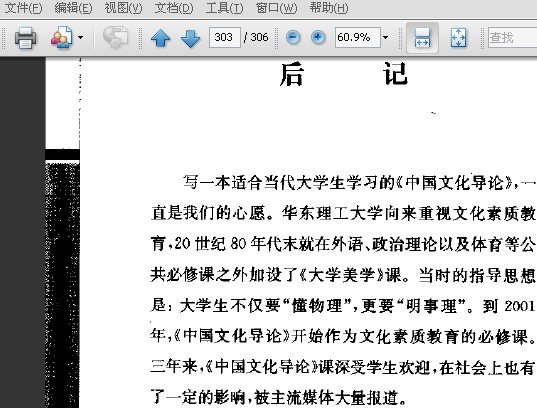Go to next page with down arrow
Image resolution: width=537 pixels, height=408 pixels.
point(190,37)
